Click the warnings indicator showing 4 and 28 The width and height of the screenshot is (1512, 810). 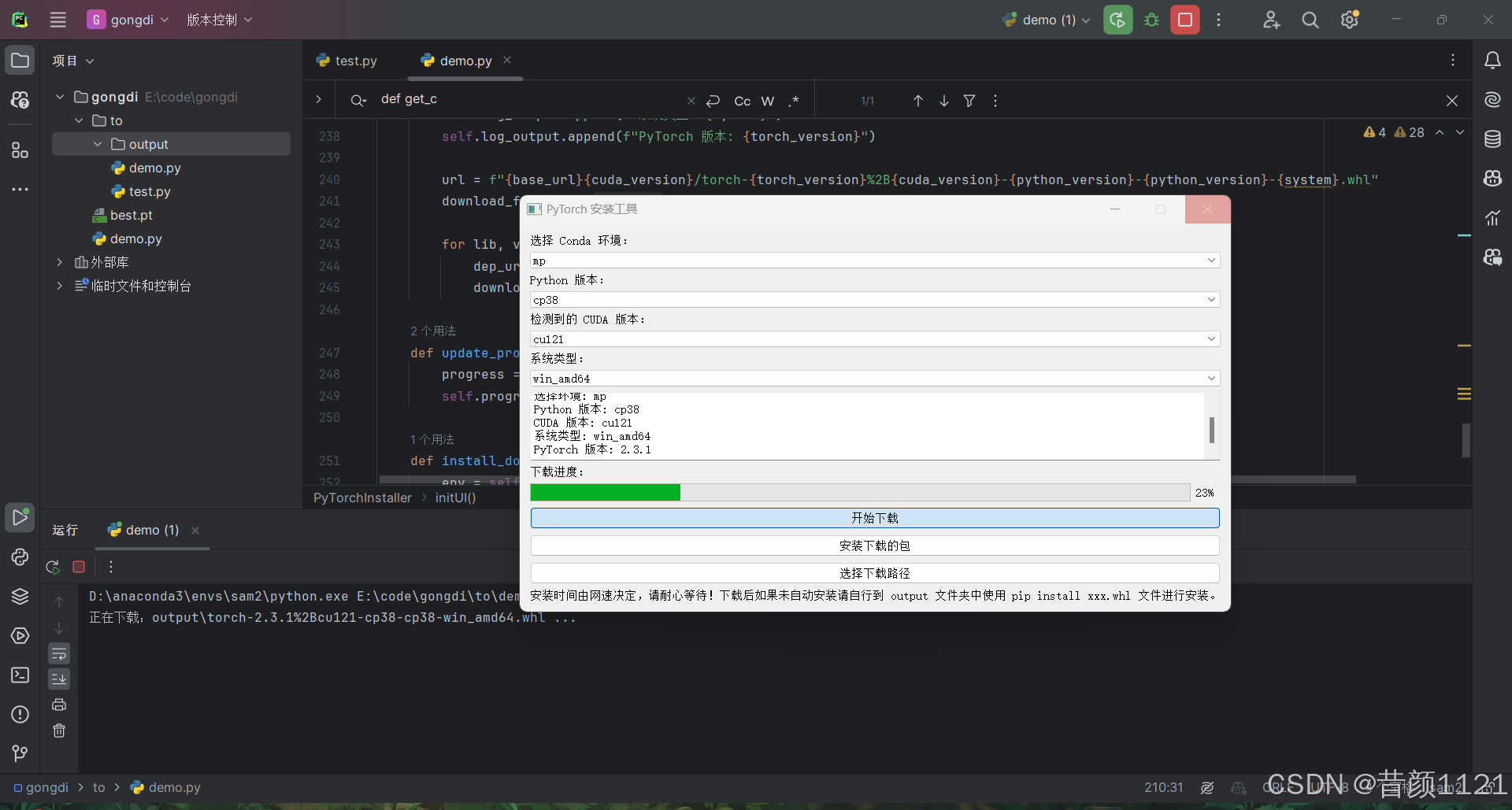1395,132
